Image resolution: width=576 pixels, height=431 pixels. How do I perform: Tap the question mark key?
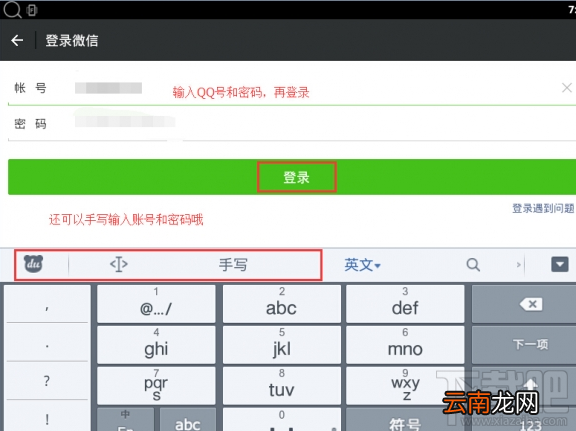[47, 381]
